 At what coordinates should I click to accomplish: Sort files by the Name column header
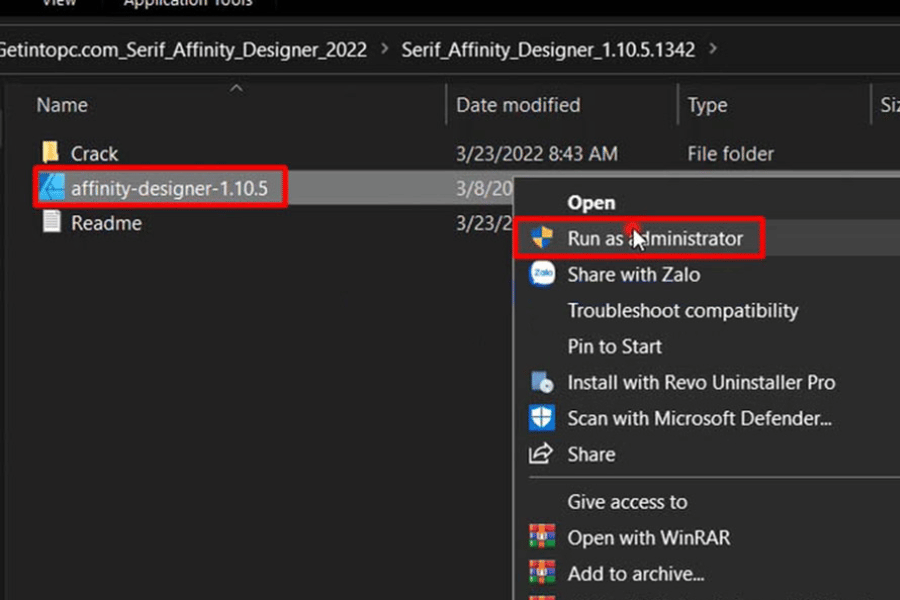click(x=62, y=105)
